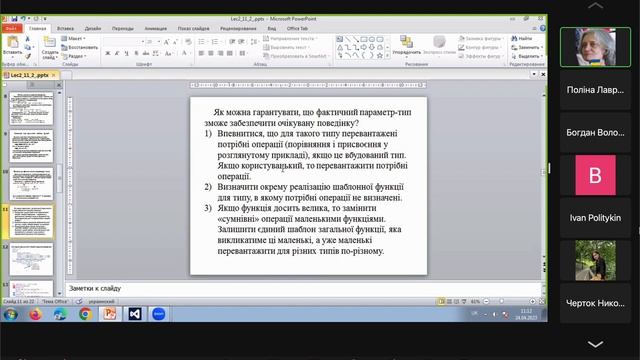Click the Find (Найти) binoculars button
640x360 pixels.
[x=522, y=38]
